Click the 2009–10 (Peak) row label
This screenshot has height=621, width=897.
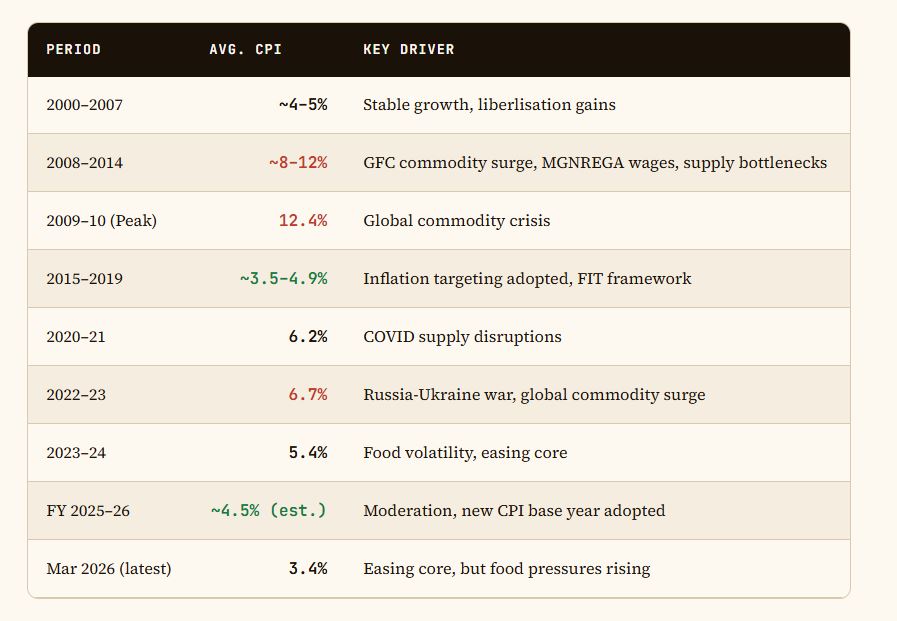(101, 221)
